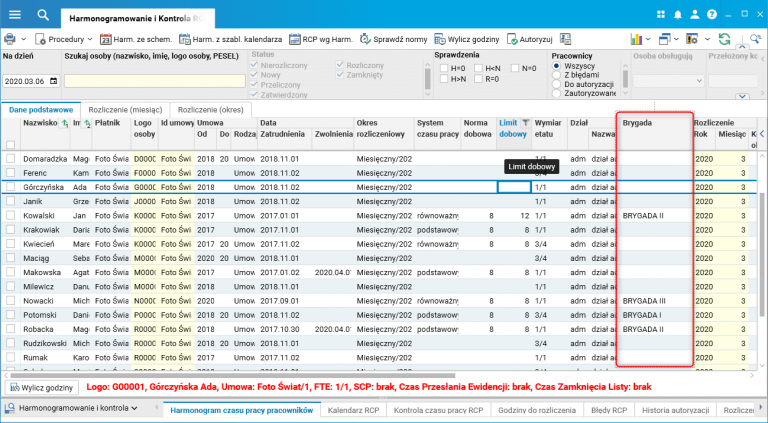Click the printer icon in toolbar
This screenshot has height=423, width=768.
pyautogui.click(x=9, y=38)
